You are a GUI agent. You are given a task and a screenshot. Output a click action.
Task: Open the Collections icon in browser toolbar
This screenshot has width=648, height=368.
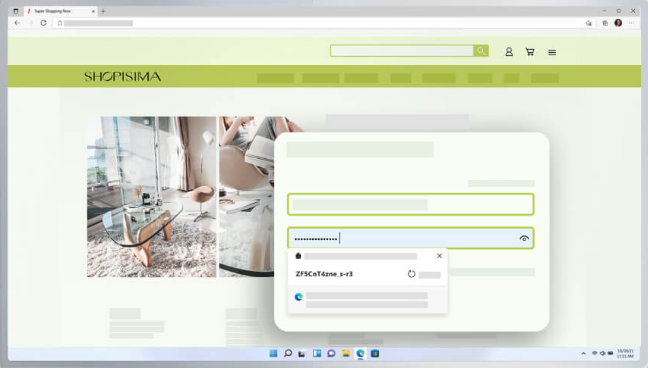[x=605, y=23]
